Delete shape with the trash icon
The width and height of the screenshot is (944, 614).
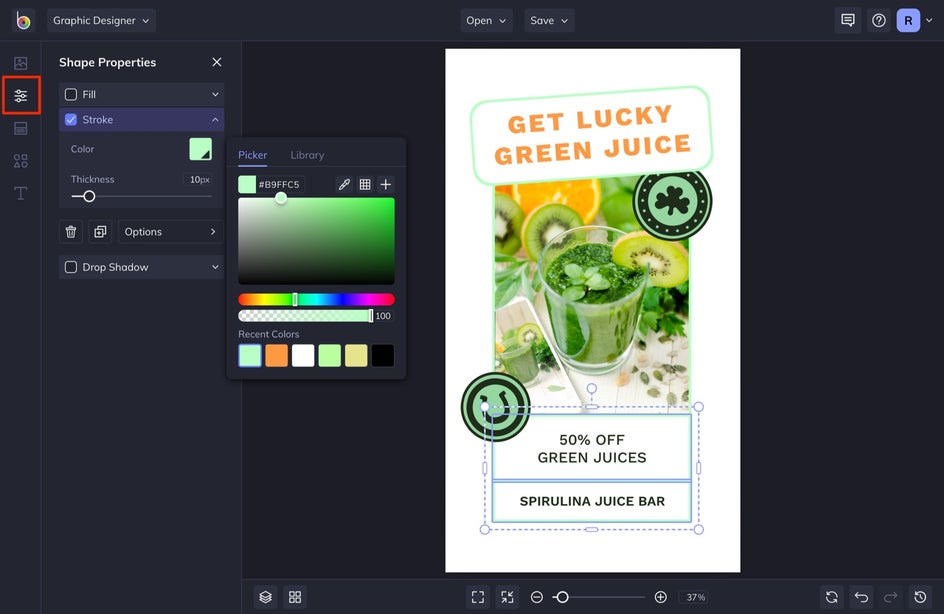(x=71, y=232)
